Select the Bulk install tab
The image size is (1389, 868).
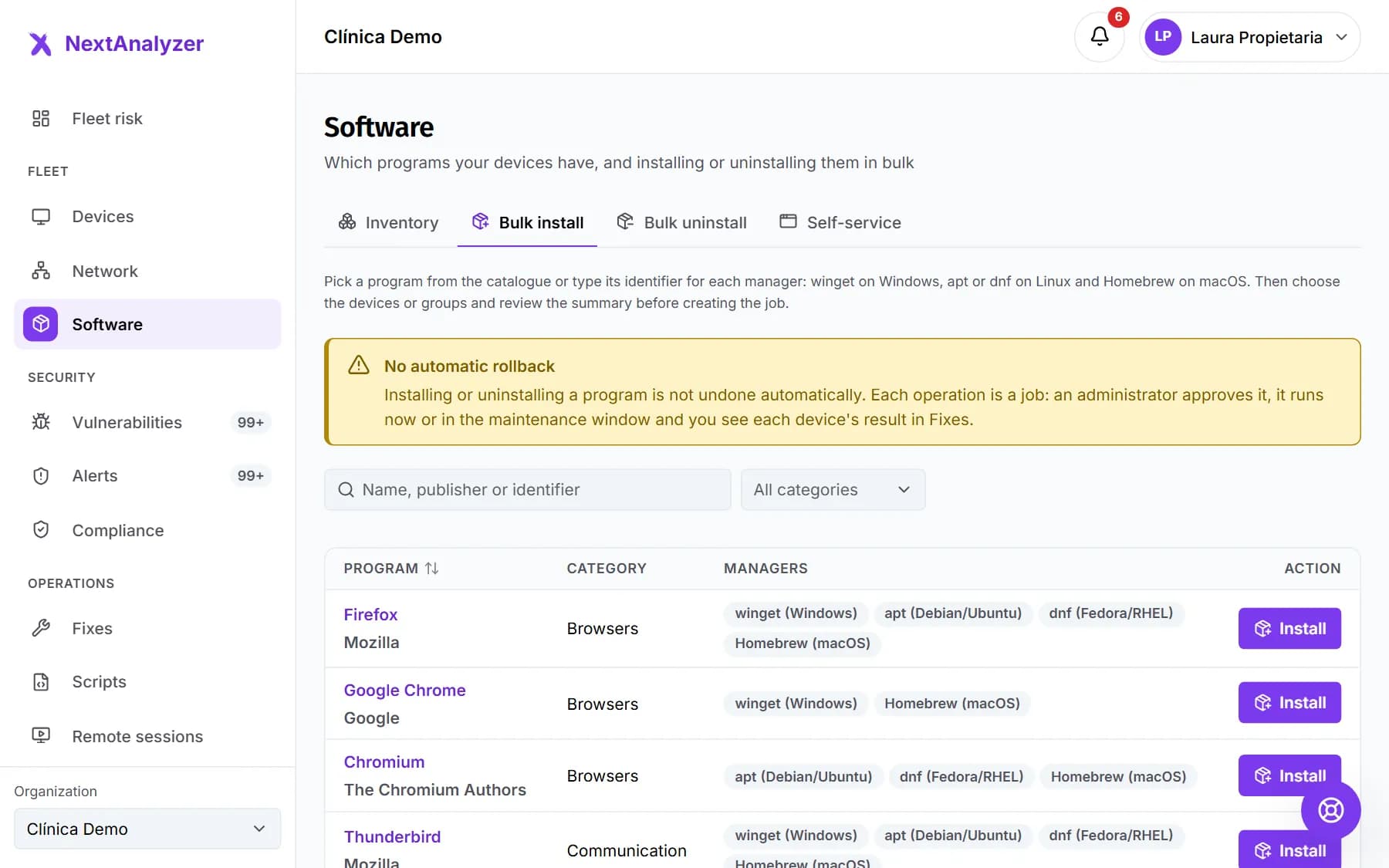[x=527, y=223]
